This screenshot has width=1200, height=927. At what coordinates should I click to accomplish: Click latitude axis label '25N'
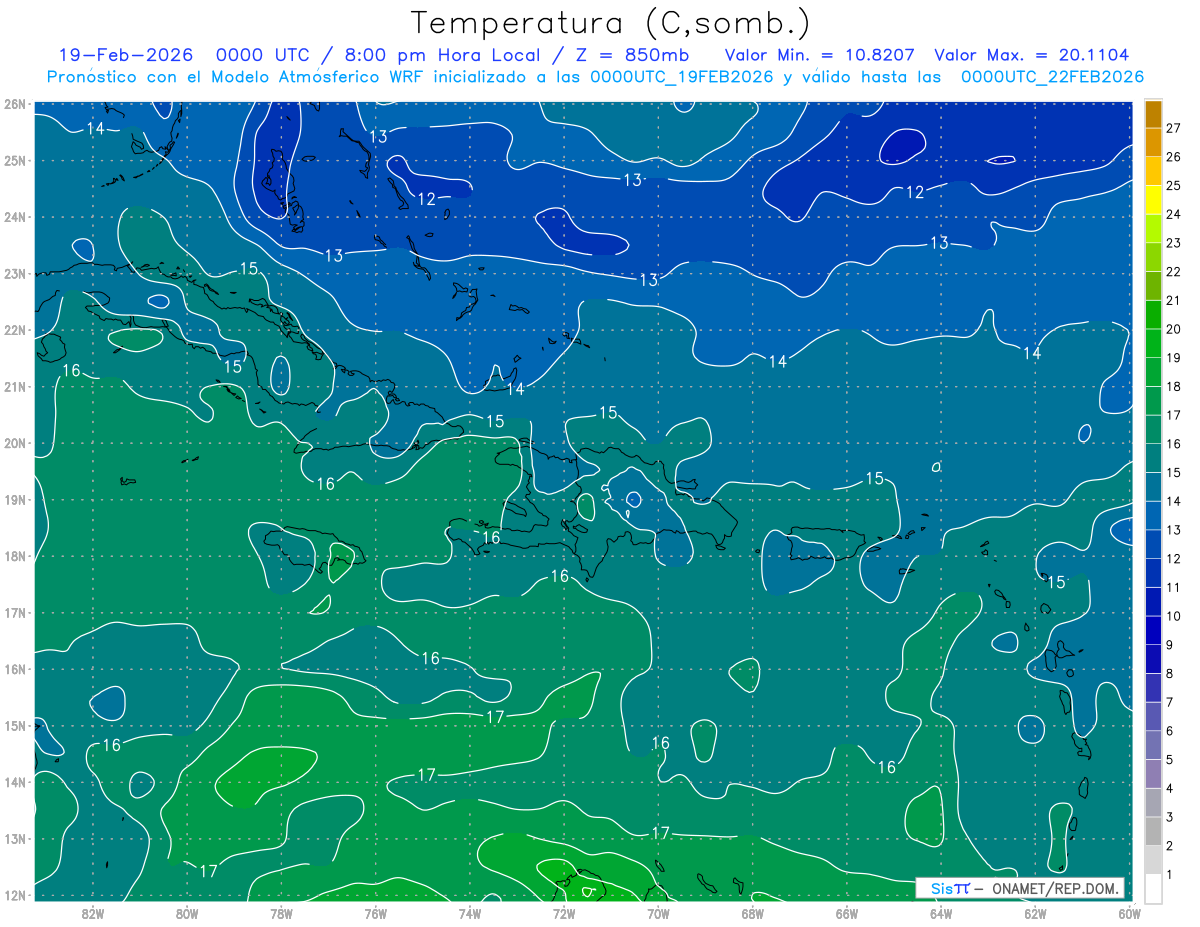click(x=15, y=160)
